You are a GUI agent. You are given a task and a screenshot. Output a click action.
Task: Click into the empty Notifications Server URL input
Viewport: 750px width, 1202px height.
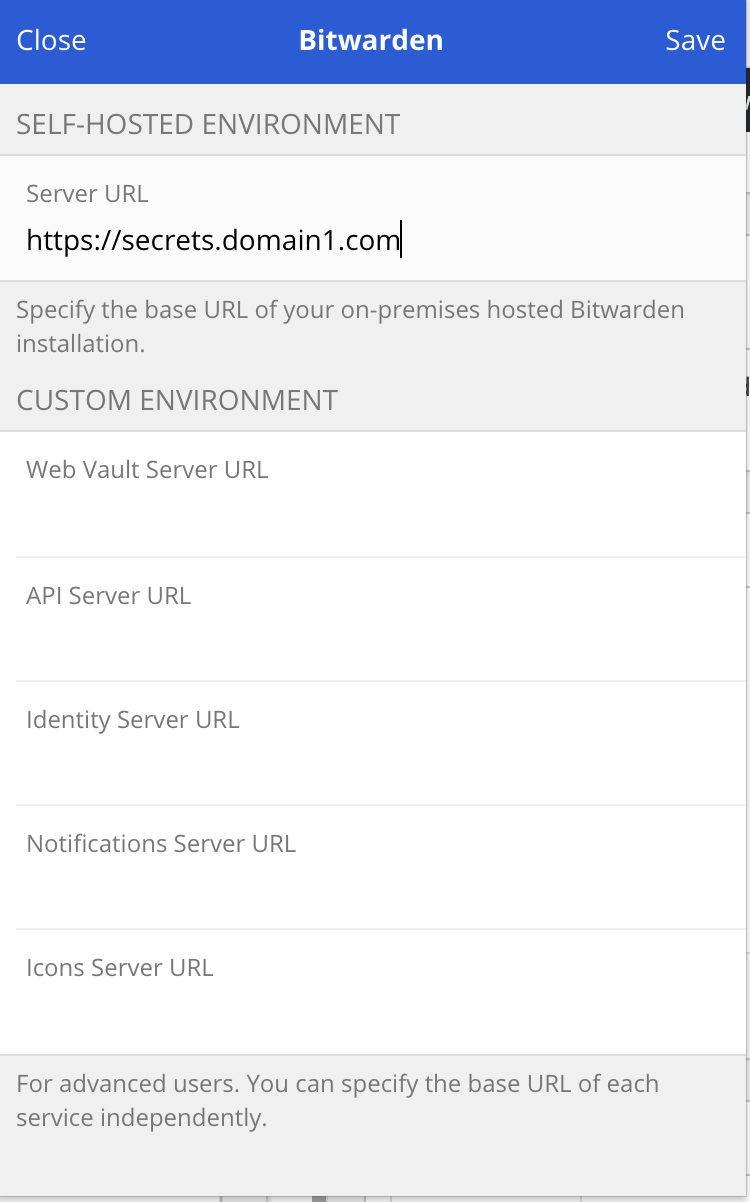375,889
